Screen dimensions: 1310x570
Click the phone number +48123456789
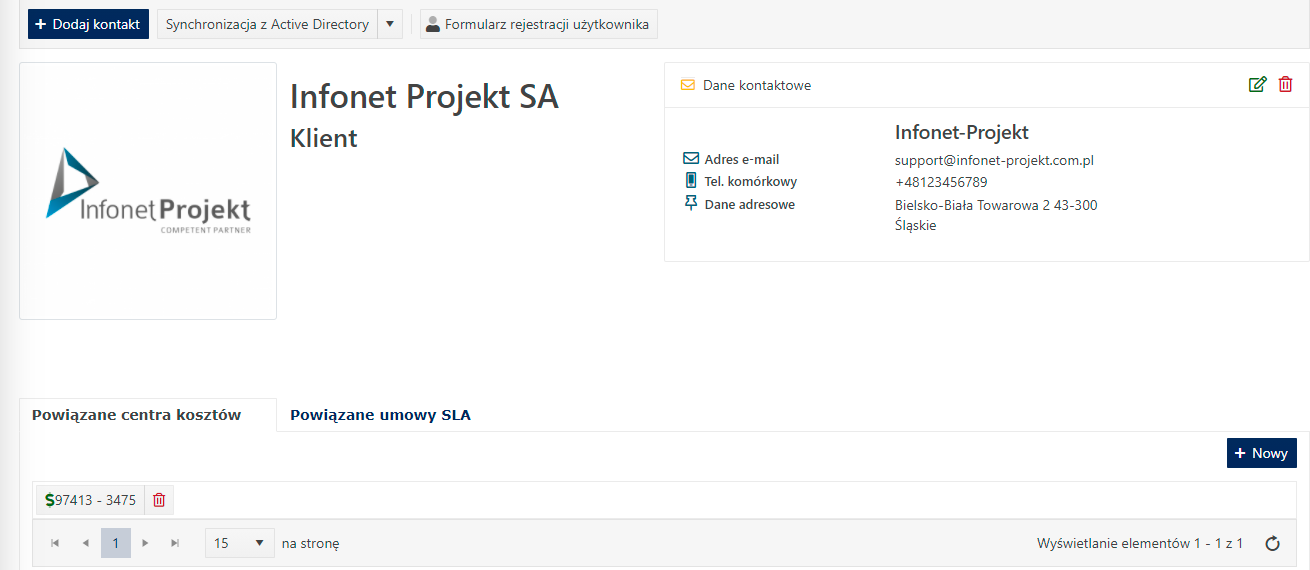941,182
